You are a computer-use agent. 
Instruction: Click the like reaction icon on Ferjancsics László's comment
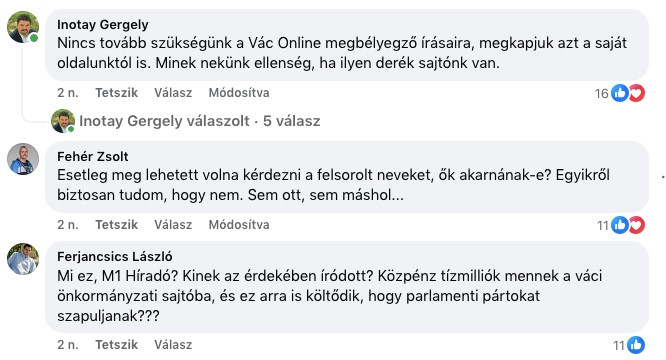coord(636,345)
